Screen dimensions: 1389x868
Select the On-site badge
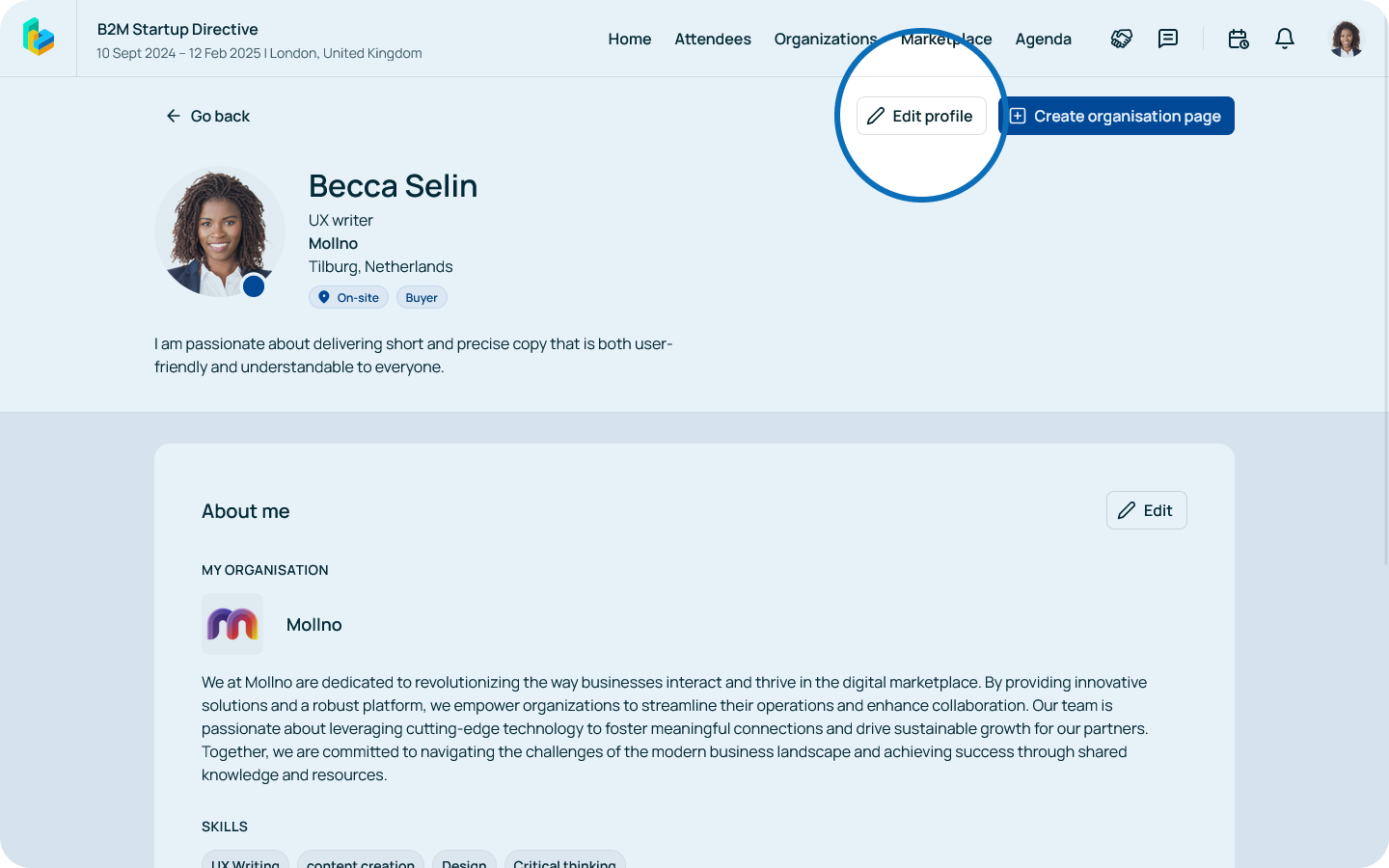pyautogui.click(x=348, y=297)
